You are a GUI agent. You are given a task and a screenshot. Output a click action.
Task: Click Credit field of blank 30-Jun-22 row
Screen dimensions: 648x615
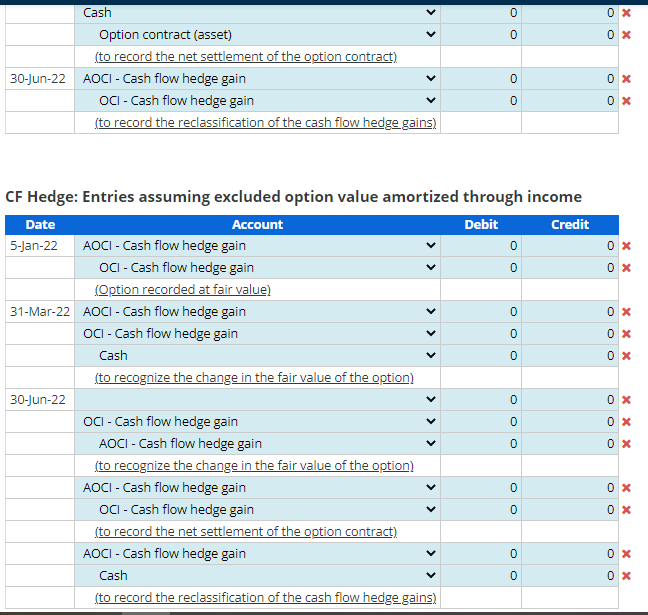(x=570, y=400)
